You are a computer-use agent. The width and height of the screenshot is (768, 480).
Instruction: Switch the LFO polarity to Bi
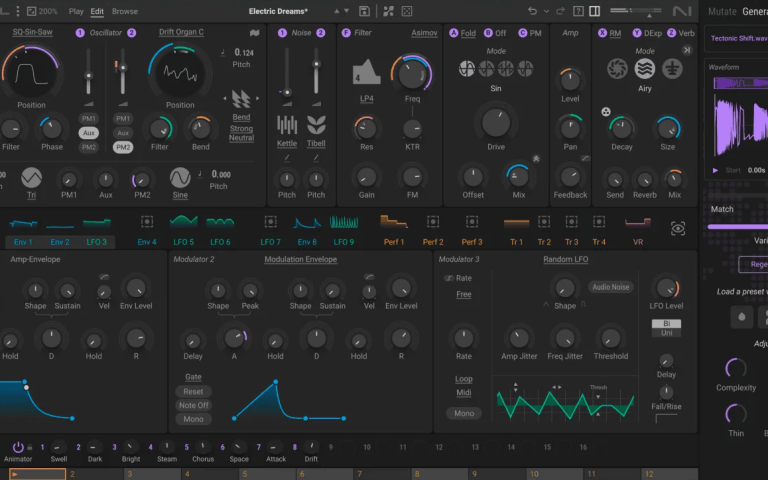[x=666, y=324]
